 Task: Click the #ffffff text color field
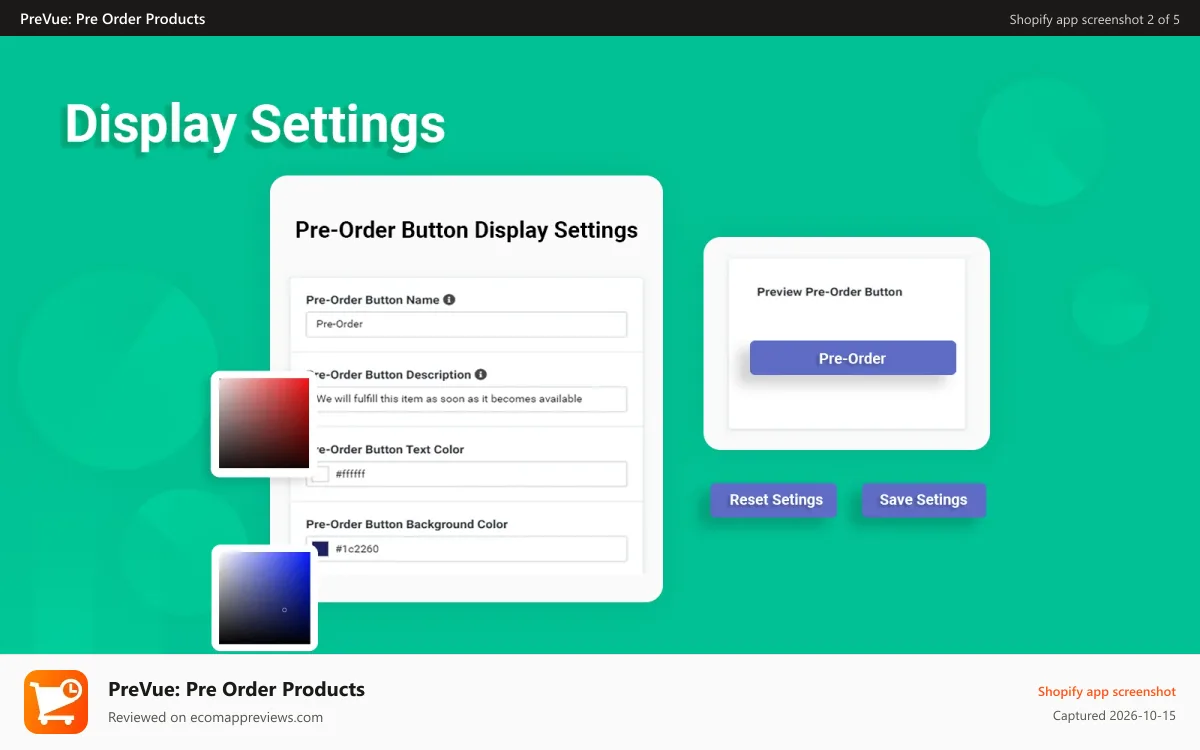click(466, 474)
